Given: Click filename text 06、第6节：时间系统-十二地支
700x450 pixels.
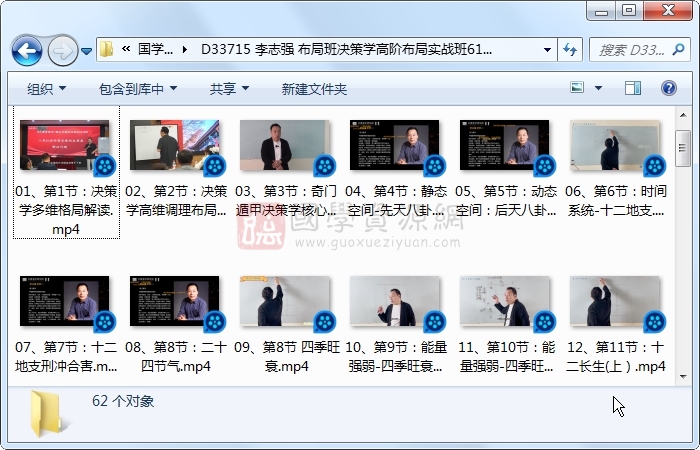Looking at the screenshot, I should click(616, 200).
